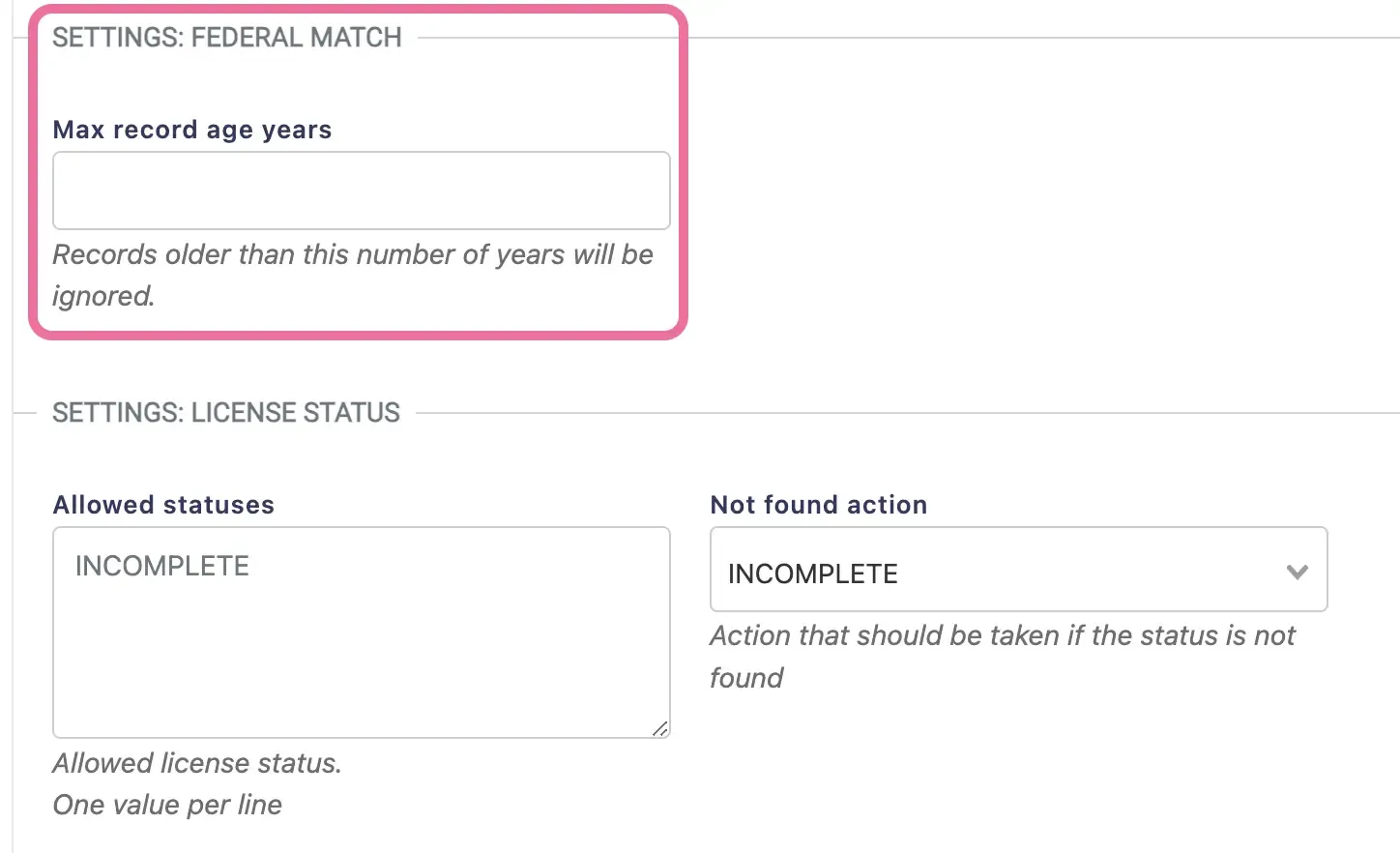Click the Not found action label

[818, 504]
